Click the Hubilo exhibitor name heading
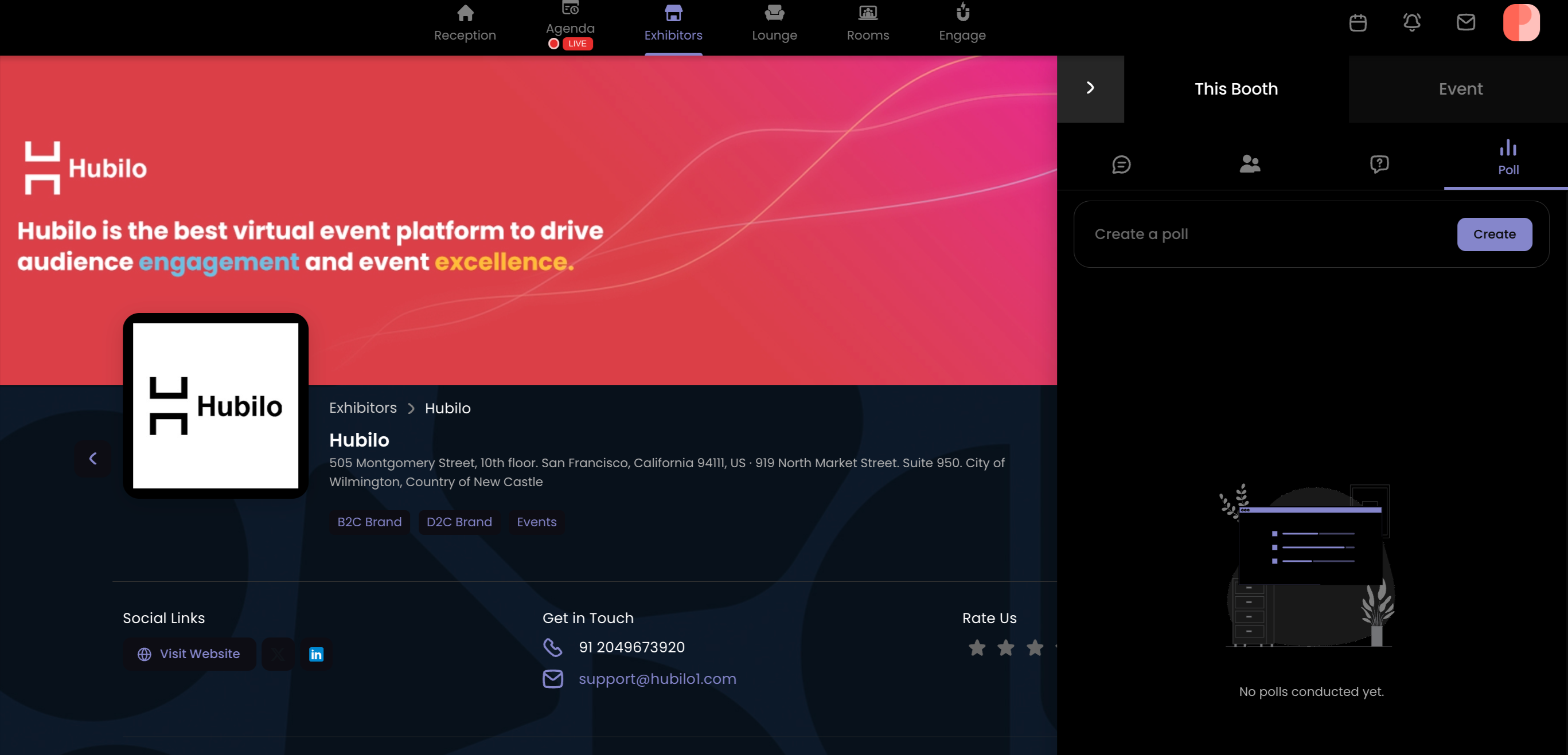 click(358, 440)
